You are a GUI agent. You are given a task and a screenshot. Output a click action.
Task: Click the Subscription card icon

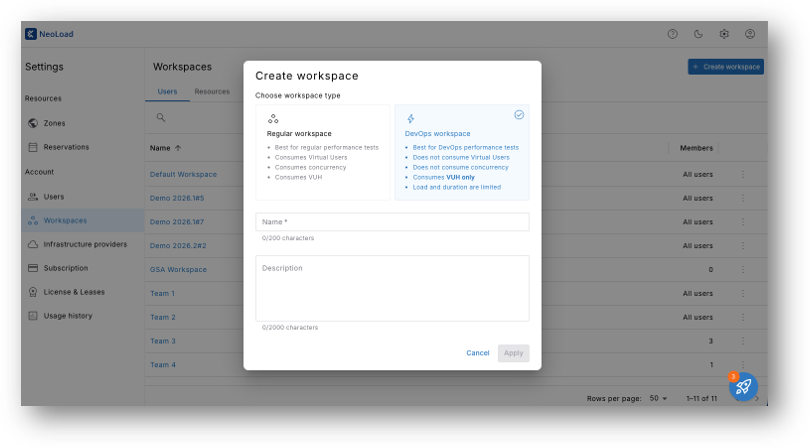(x=33, y=268)
